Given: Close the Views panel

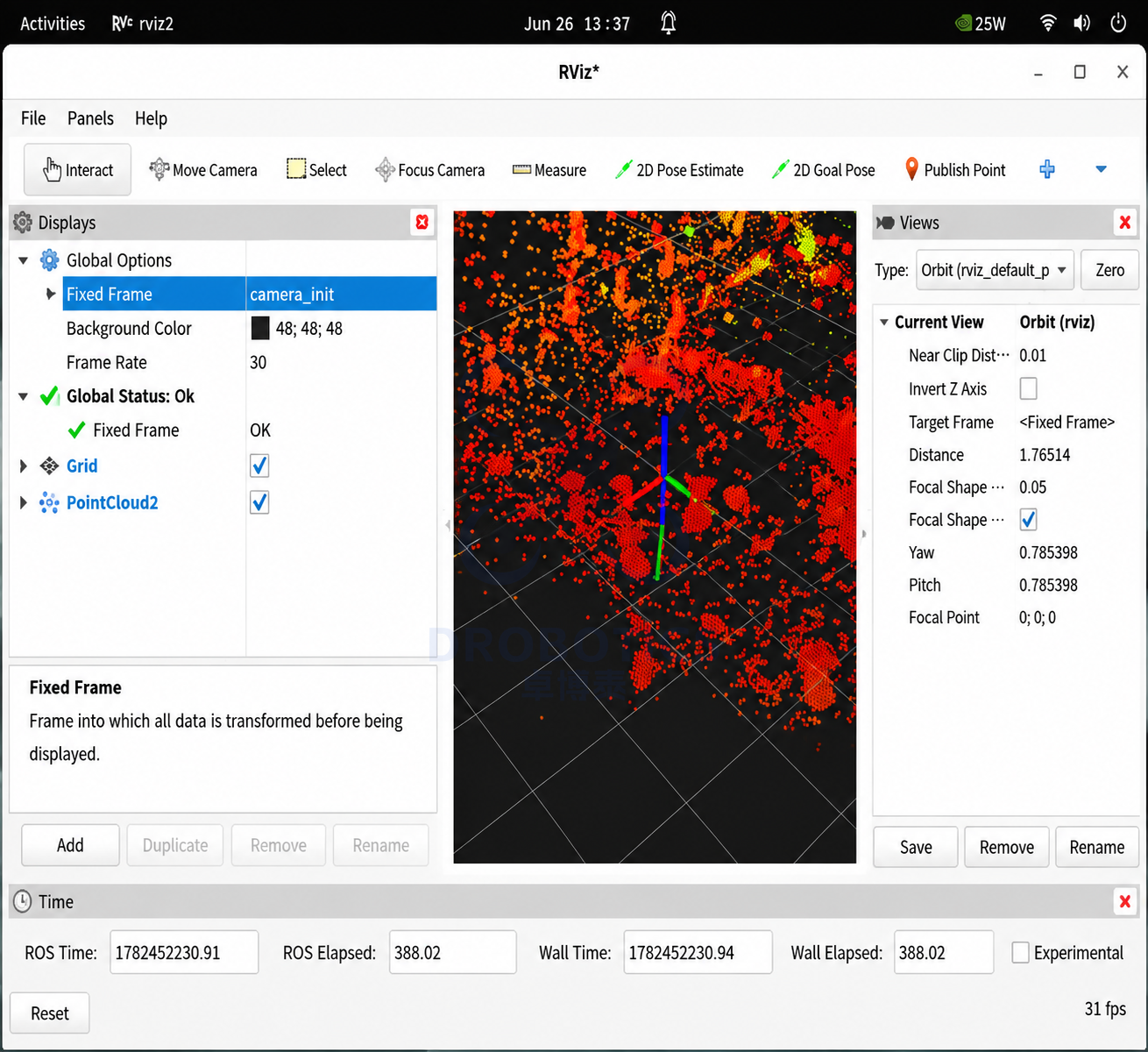Looking at the screenshot, I should pos(1125,223).
